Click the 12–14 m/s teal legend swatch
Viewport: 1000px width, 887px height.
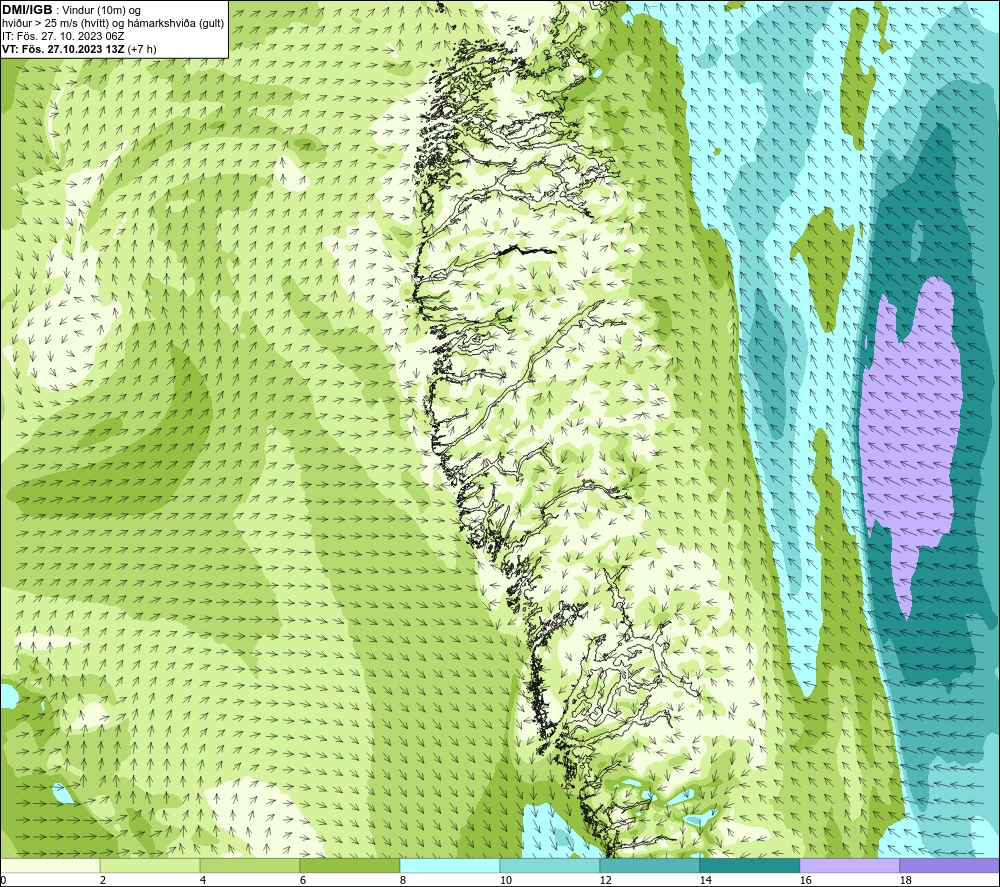pos(649,865)
